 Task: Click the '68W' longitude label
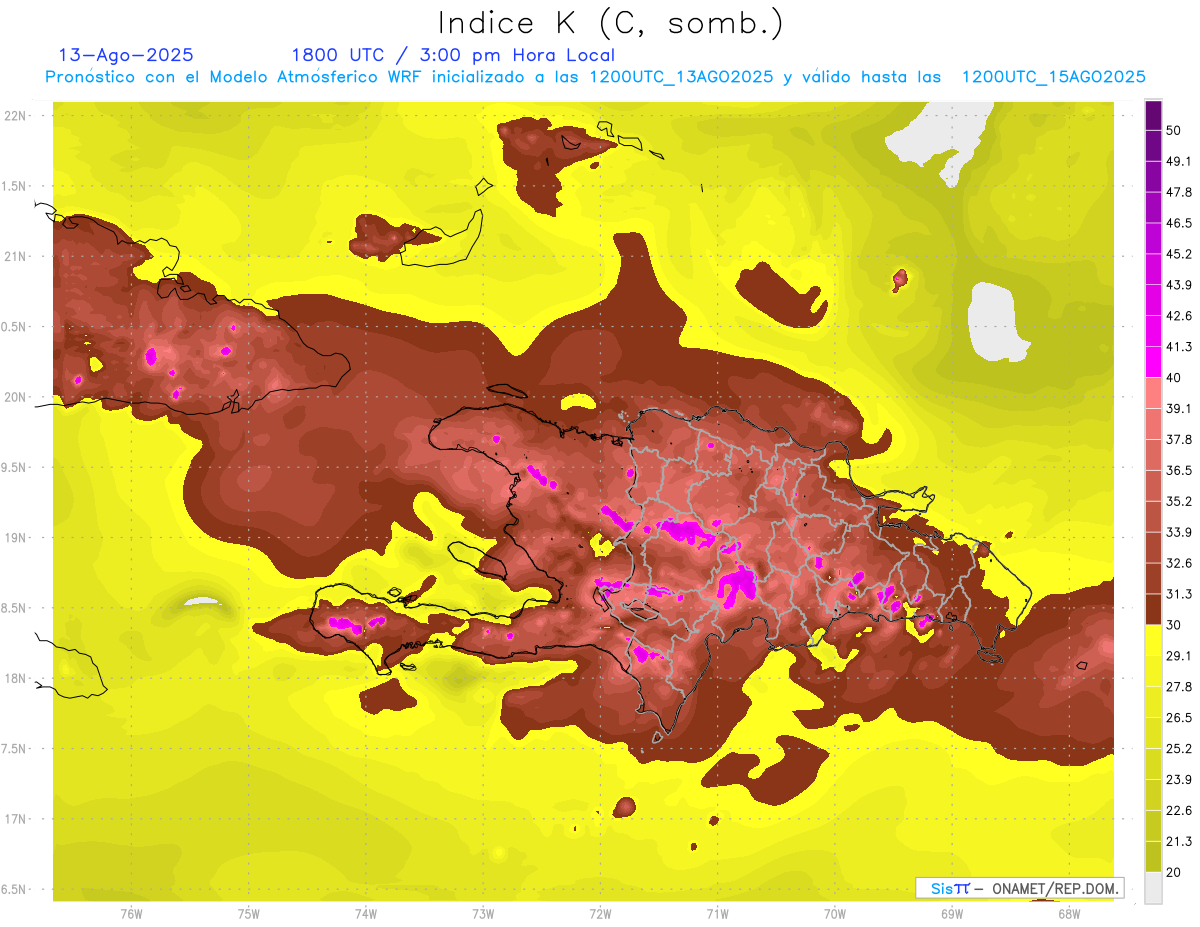pyautogui.click(x=1068, y=914)
